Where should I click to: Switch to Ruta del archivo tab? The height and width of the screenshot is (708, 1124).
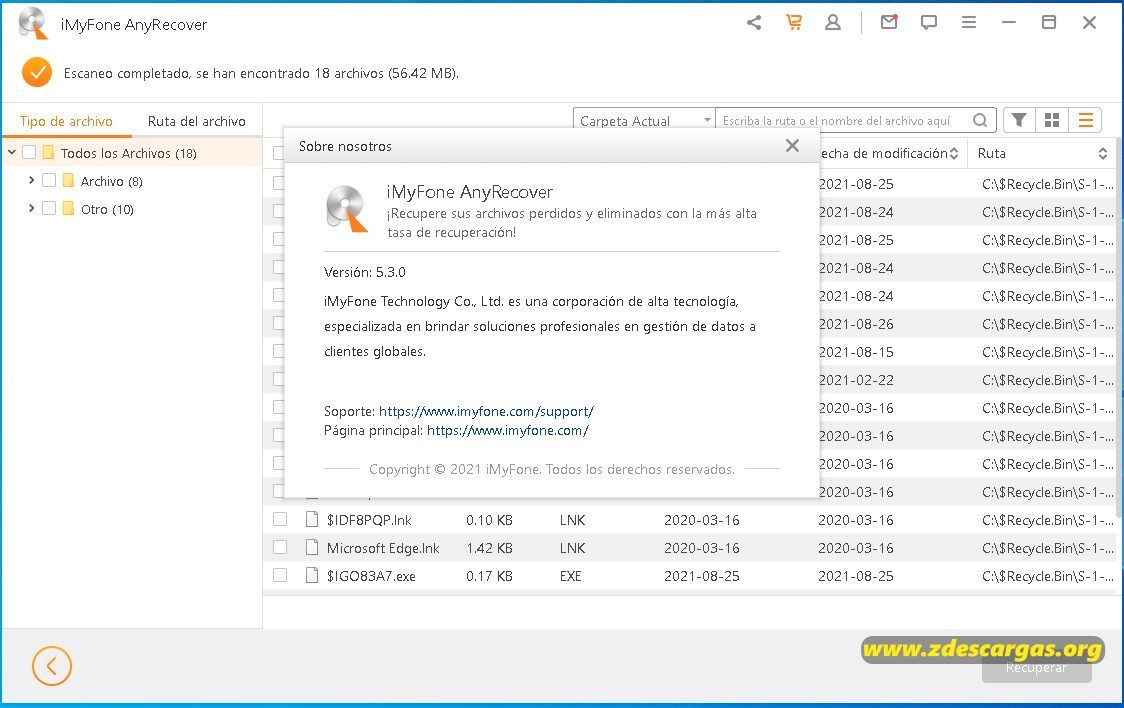pos(196,121)
